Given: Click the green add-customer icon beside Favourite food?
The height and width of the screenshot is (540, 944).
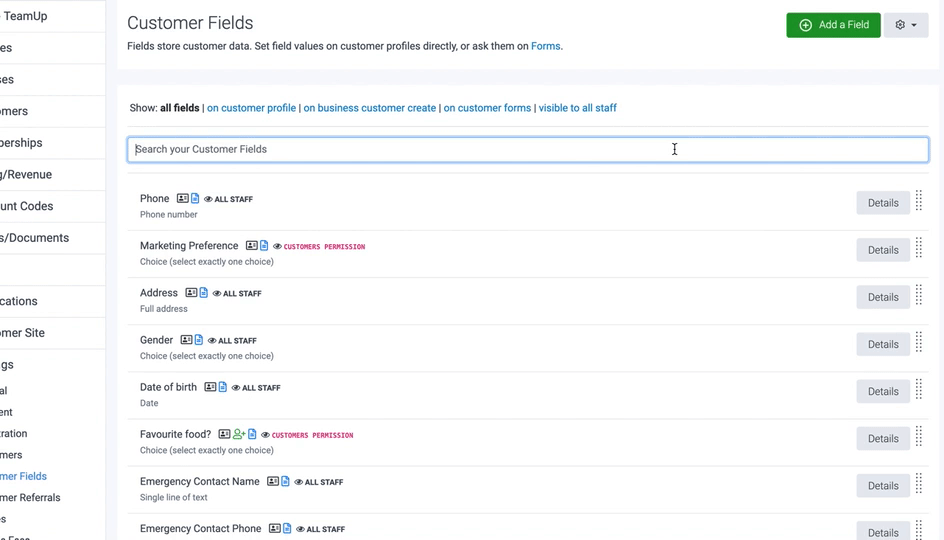Looking at the screenshot, I should (239, 434).
